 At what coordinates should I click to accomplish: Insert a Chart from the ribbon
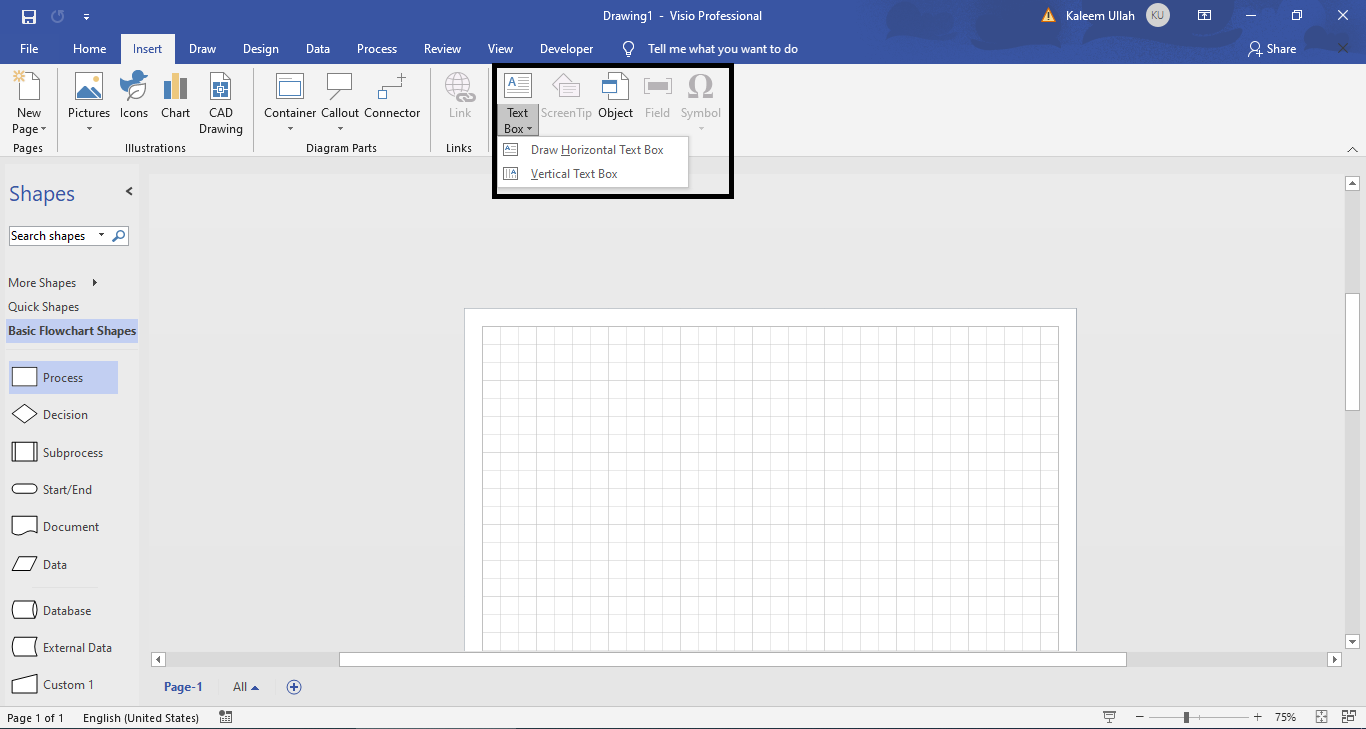(x=175, y=97)
